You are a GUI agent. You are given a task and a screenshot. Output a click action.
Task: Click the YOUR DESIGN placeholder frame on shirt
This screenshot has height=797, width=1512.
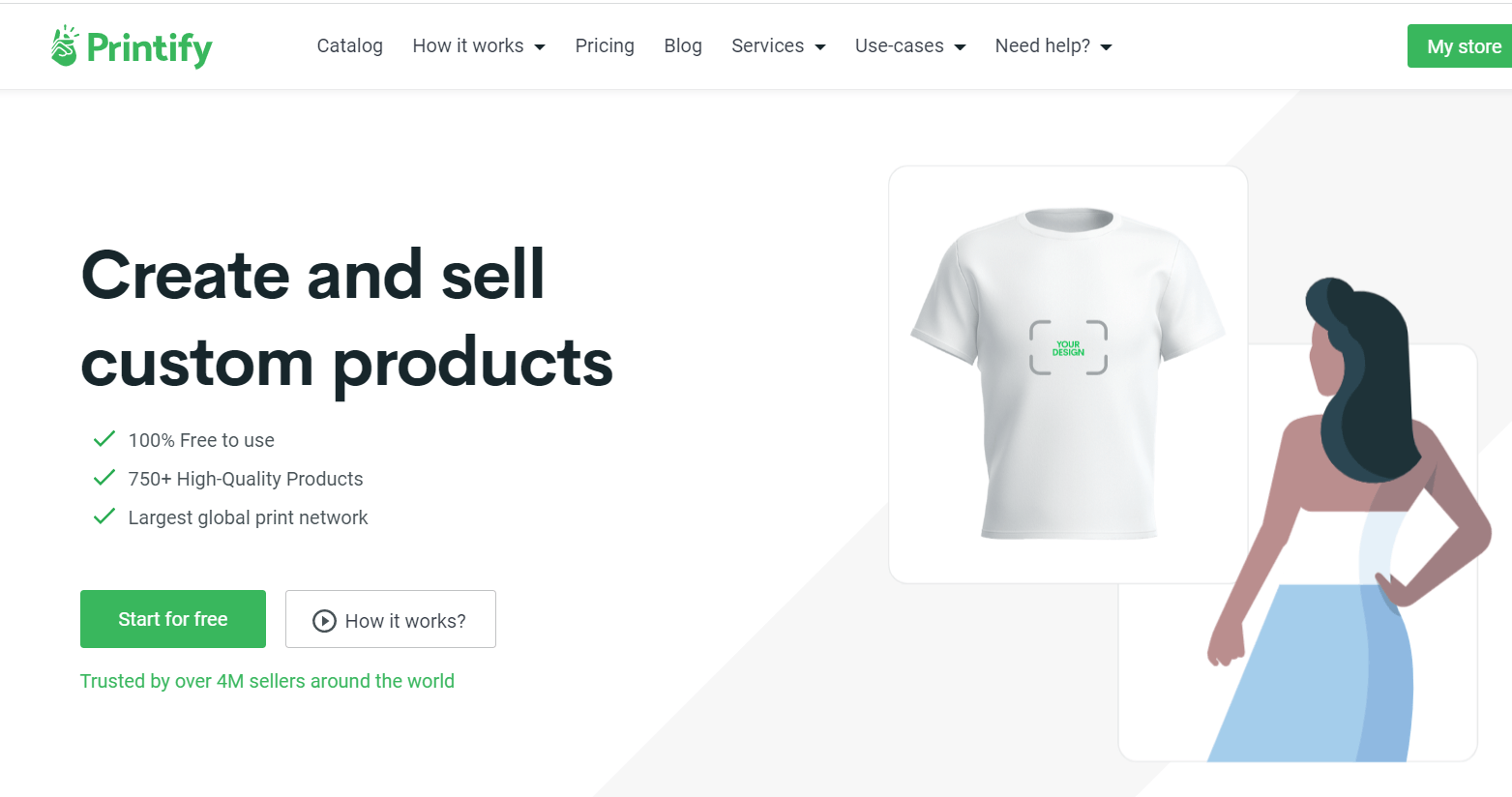click(x=1068, y=347)
